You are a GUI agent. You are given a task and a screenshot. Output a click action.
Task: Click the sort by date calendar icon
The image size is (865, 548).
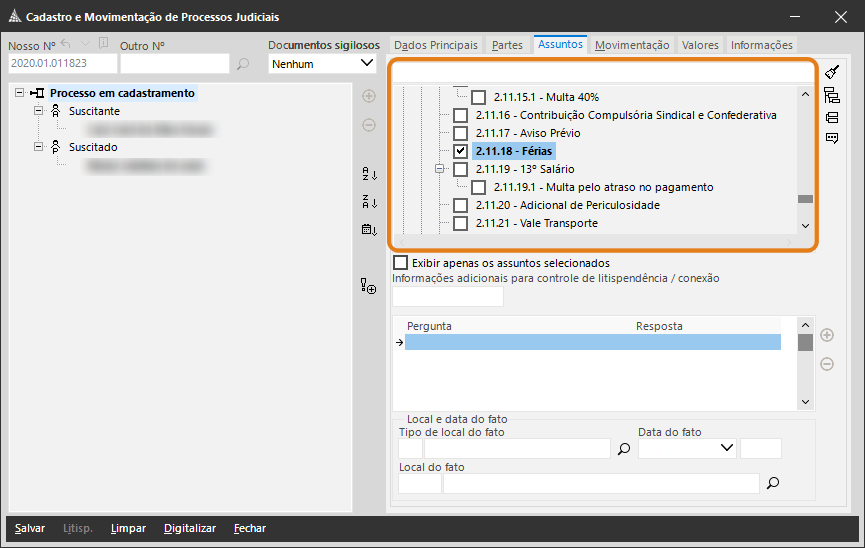coord(369,229)
